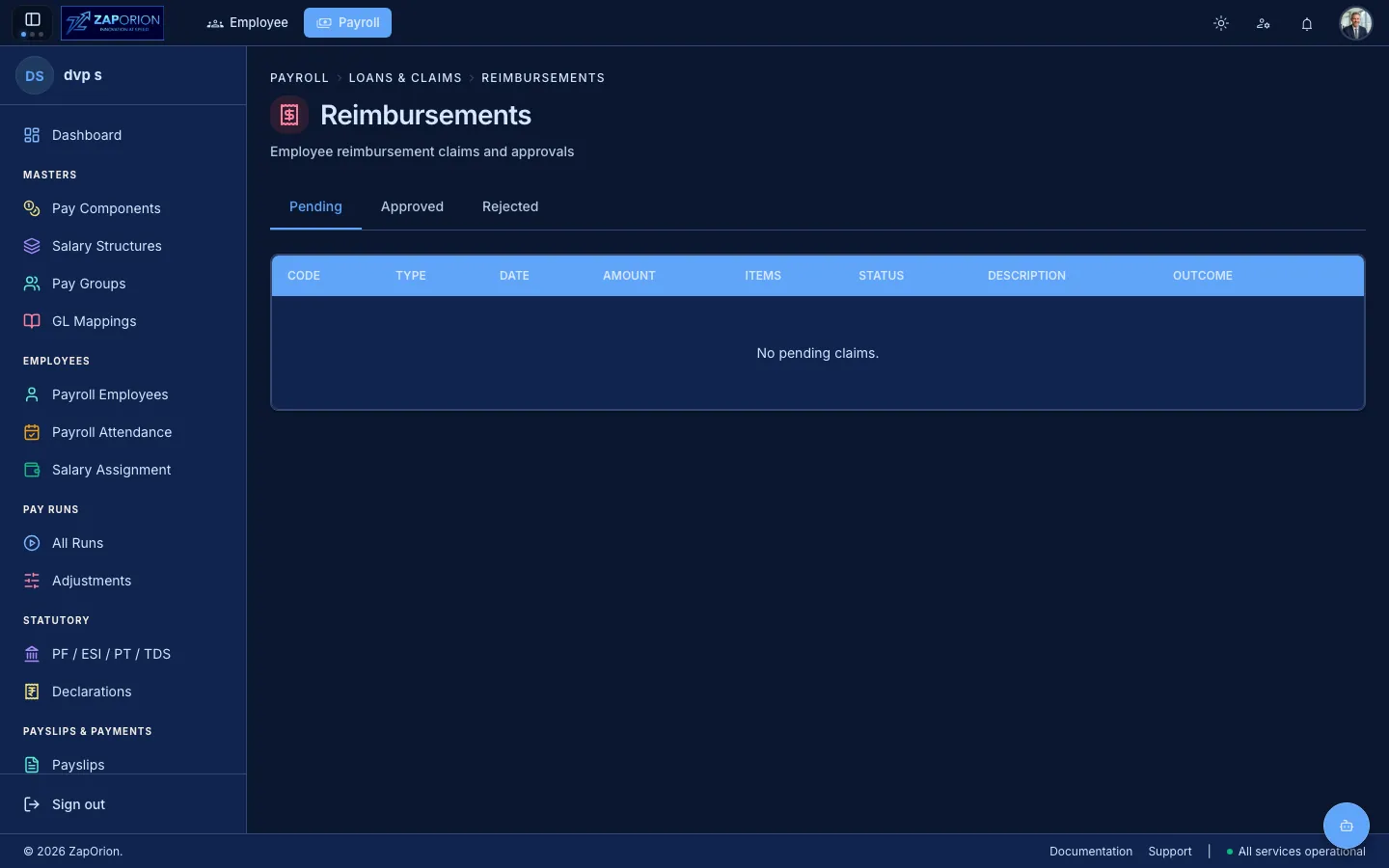Click All services operational status
Screen dimensions: 1389x868
point(1295,852)
